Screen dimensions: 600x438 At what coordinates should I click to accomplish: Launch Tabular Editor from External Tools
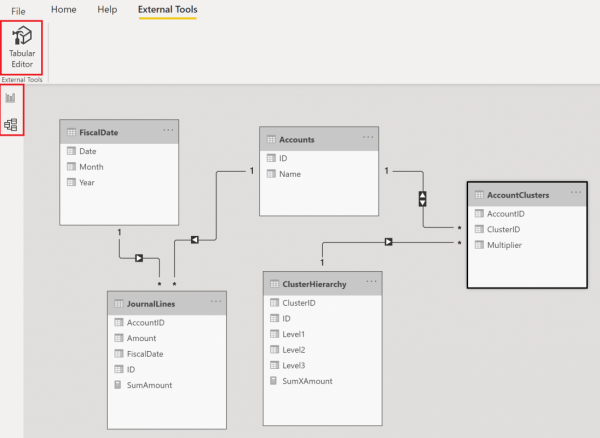tap(22, 47)
